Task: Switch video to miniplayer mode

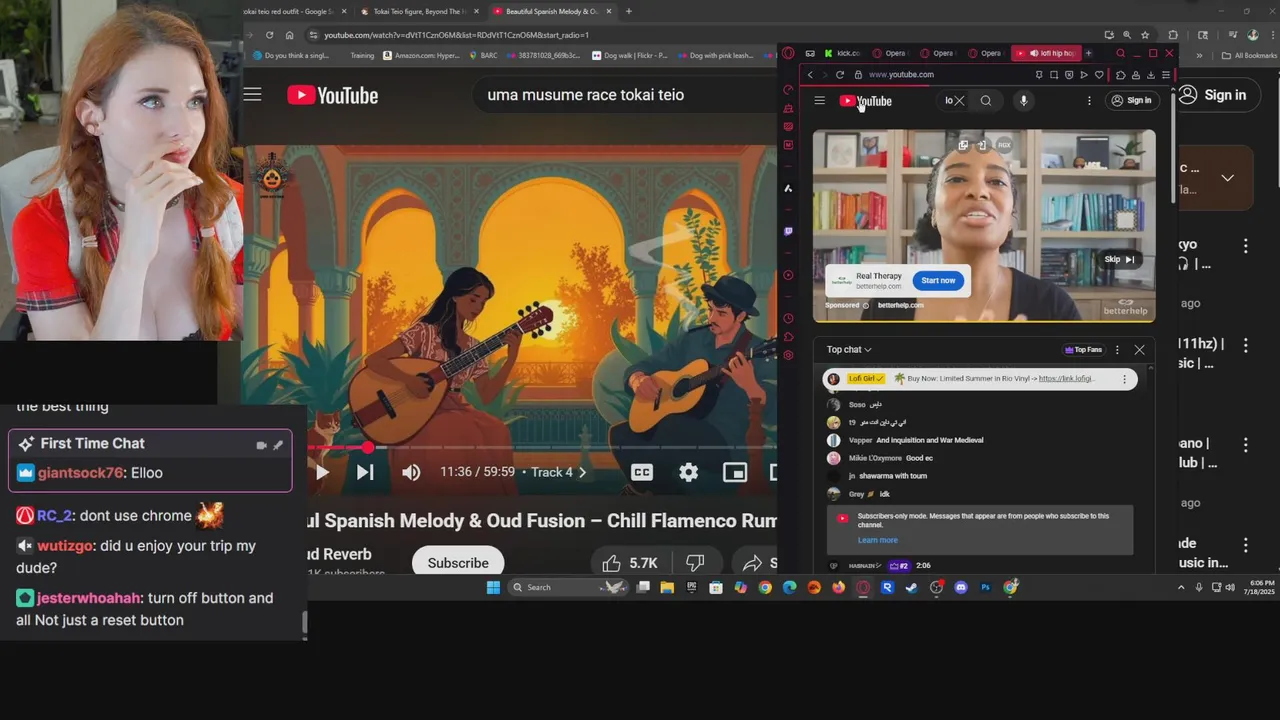Action: point(735,472)
